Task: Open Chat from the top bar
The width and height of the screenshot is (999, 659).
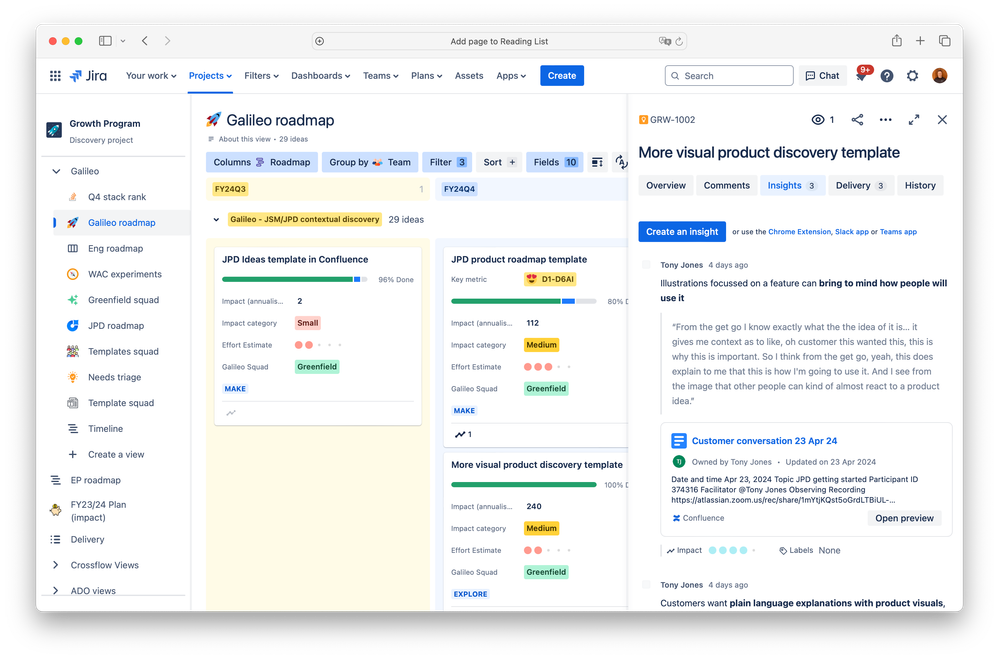Action: tap(823, 76)
